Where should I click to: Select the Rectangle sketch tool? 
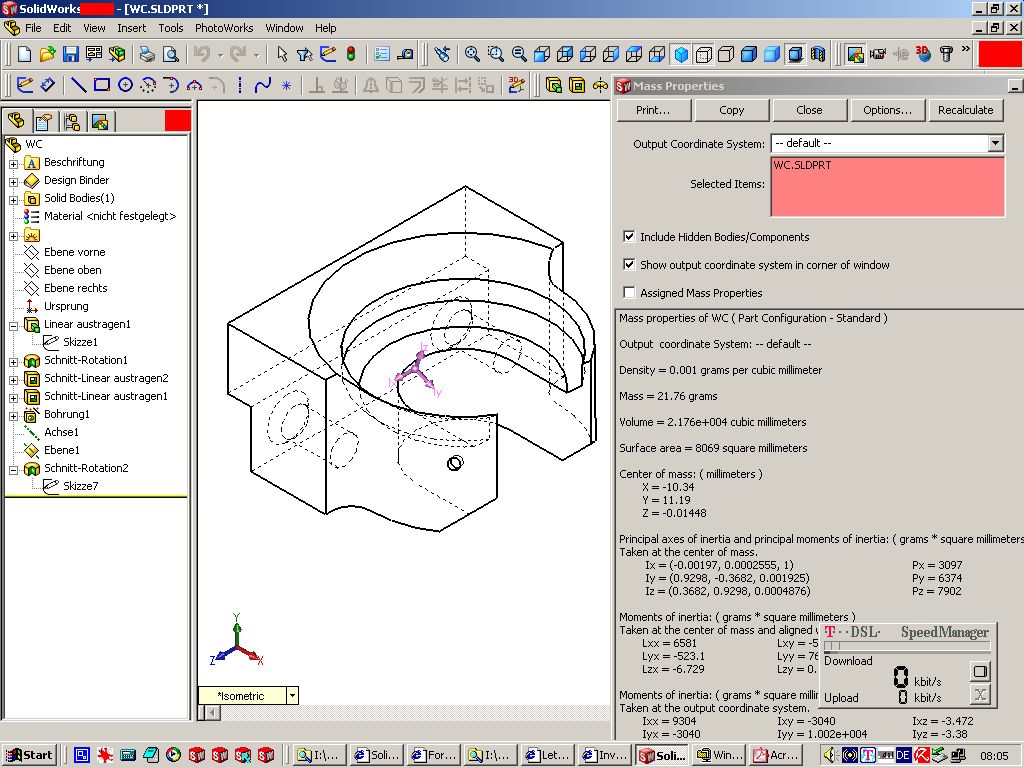[x=102, y=85]
